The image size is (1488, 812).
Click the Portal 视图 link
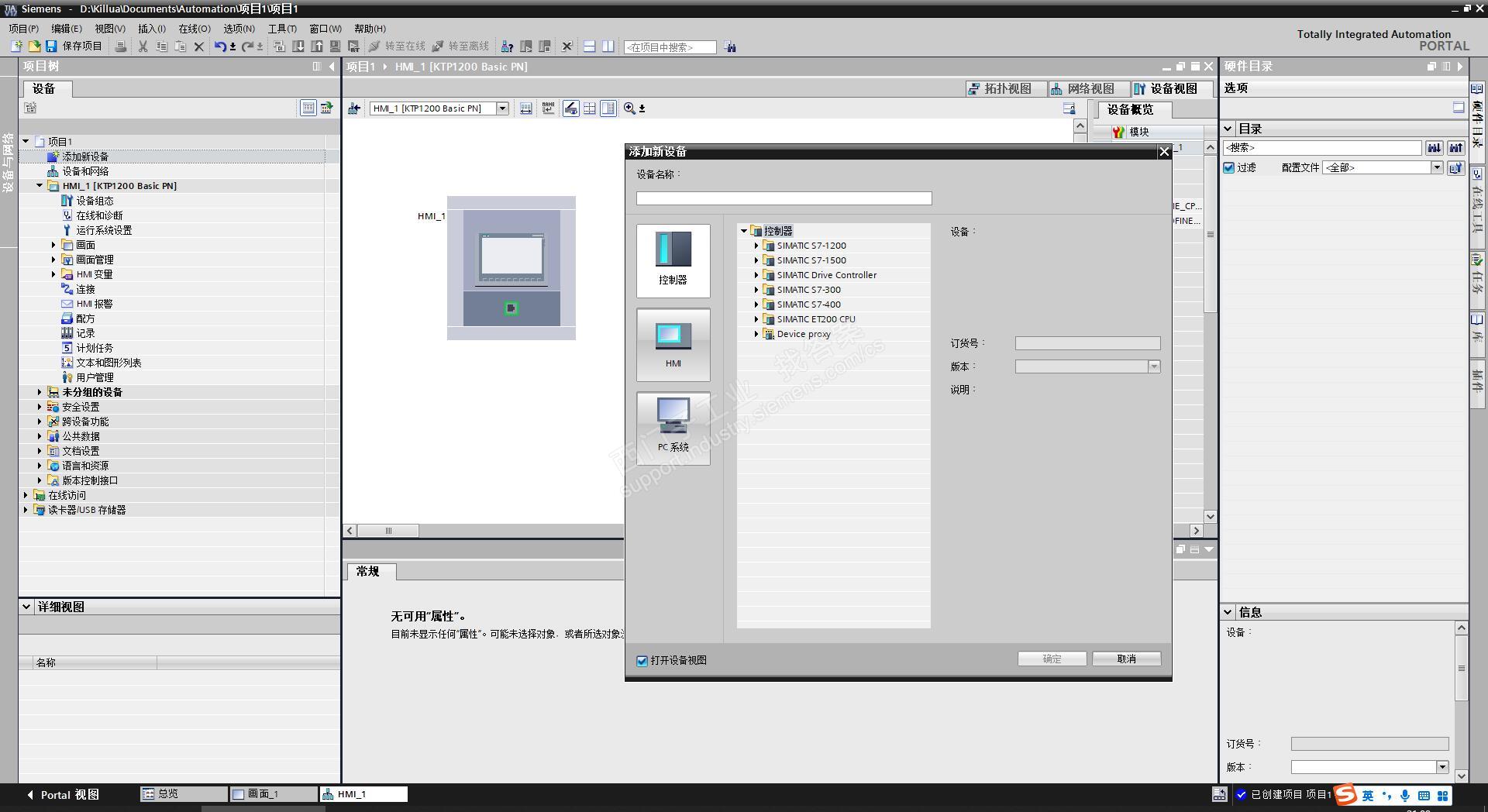(64, 795)
